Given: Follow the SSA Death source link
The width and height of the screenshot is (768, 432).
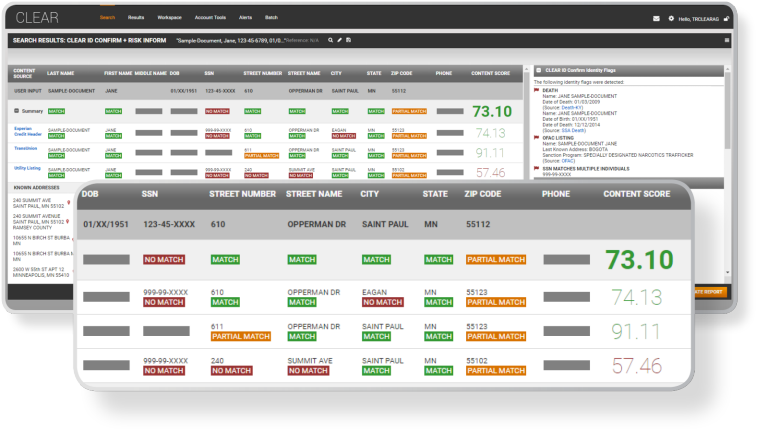Looking at the screenshot, I should (571, 131).
